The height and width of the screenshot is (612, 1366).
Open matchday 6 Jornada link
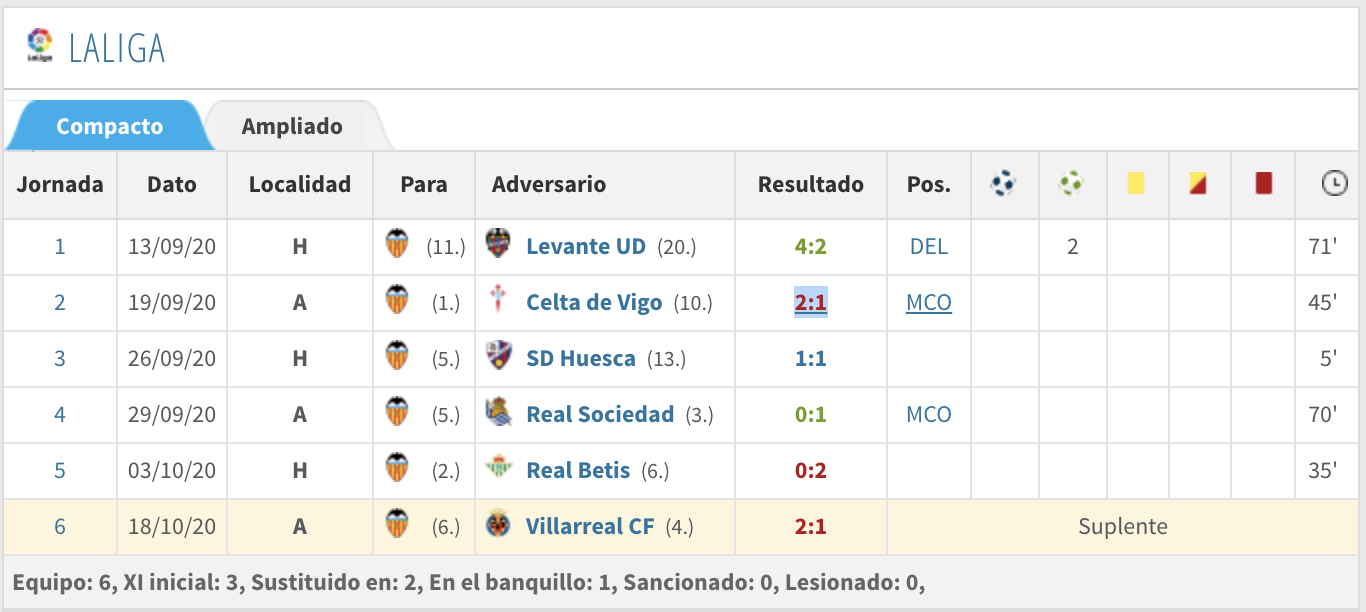click(x=60, y=526)
